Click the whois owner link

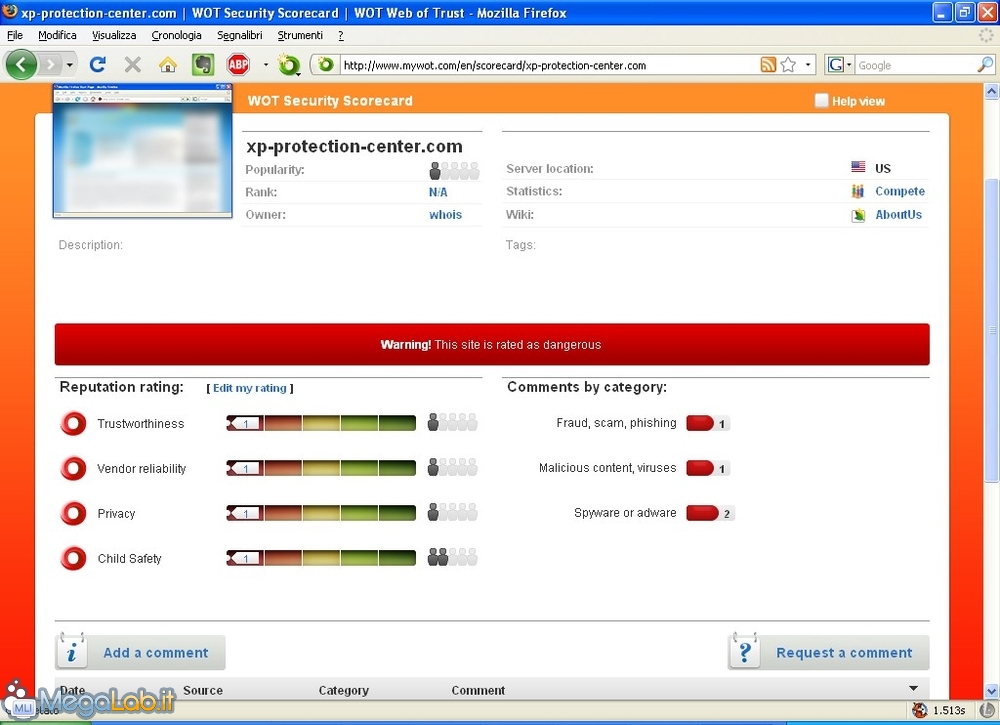pos(445,215)
